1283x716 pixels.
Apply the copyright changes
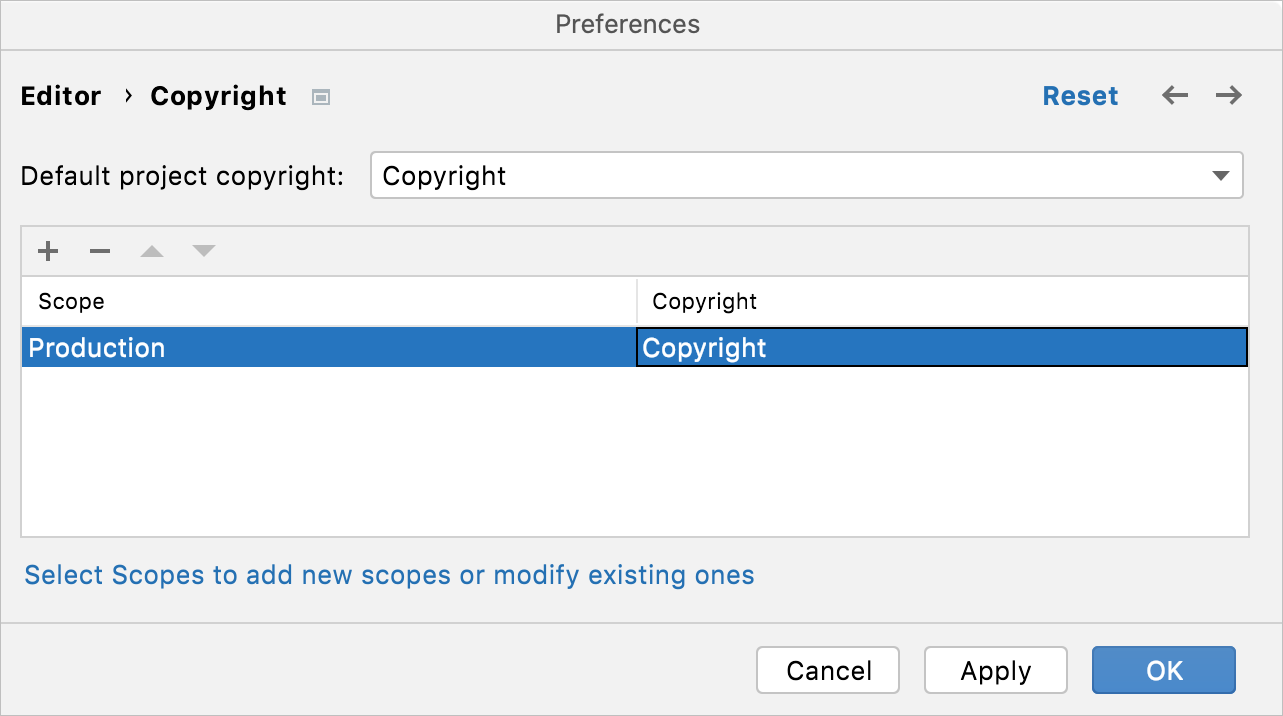995,670
